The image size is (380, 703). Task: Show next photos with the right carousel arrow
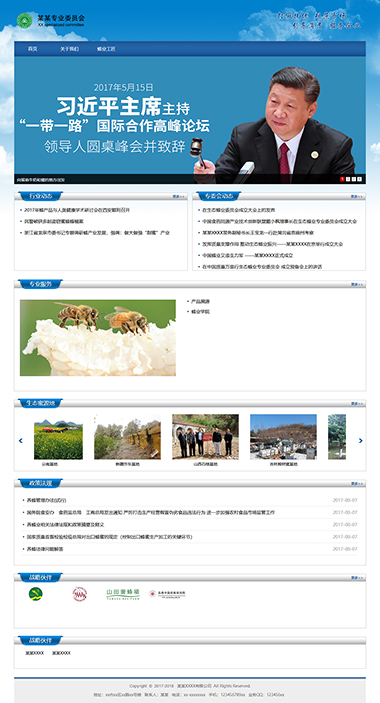click(360, 441)
